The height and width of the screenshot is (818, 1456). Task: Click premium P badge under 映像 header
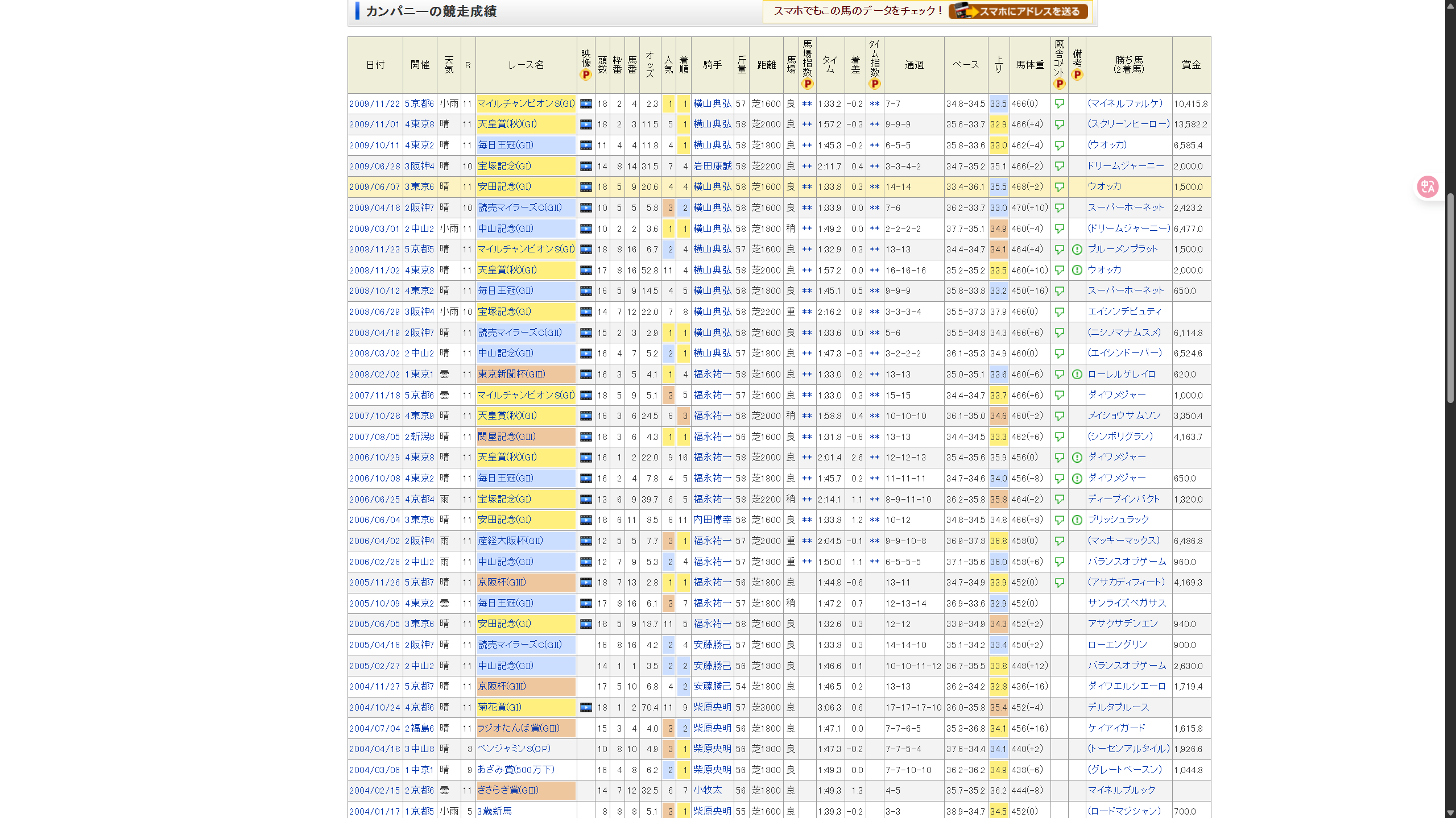click(585, 75)
